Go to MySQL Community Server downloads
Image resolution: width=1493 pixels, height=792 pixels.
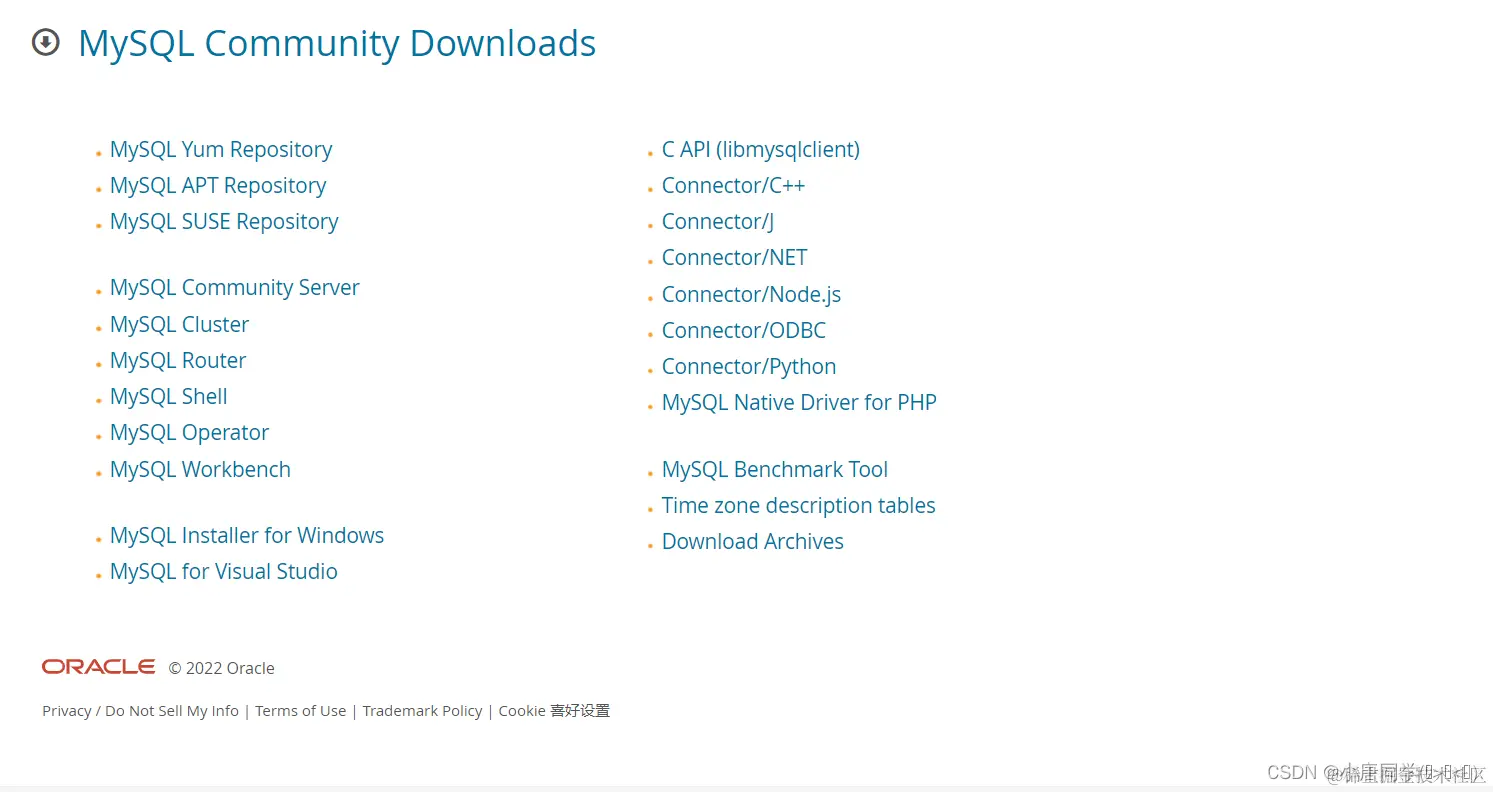(x=235, y=288)
